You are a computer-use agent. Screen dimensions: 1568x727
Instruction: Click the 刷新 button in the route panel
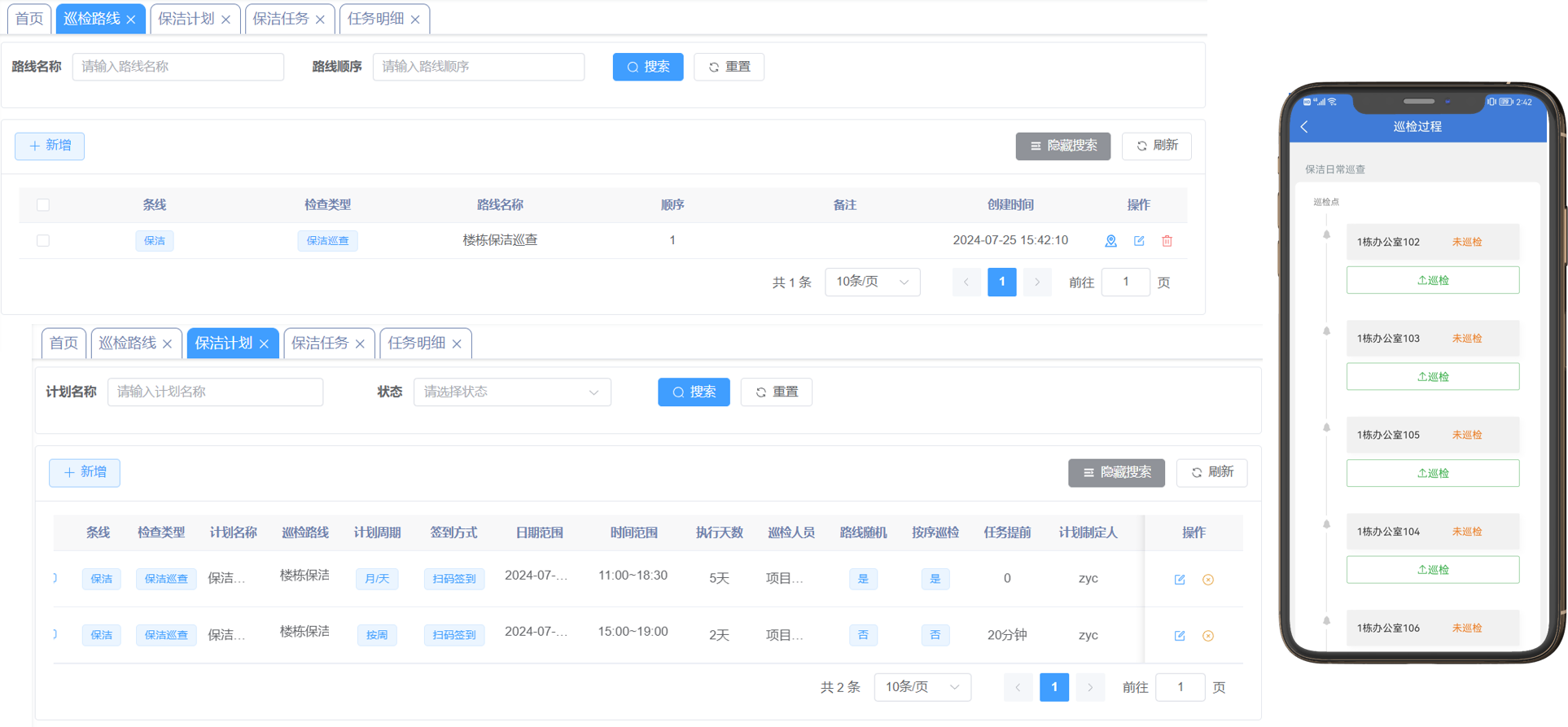pos(1156,146)
